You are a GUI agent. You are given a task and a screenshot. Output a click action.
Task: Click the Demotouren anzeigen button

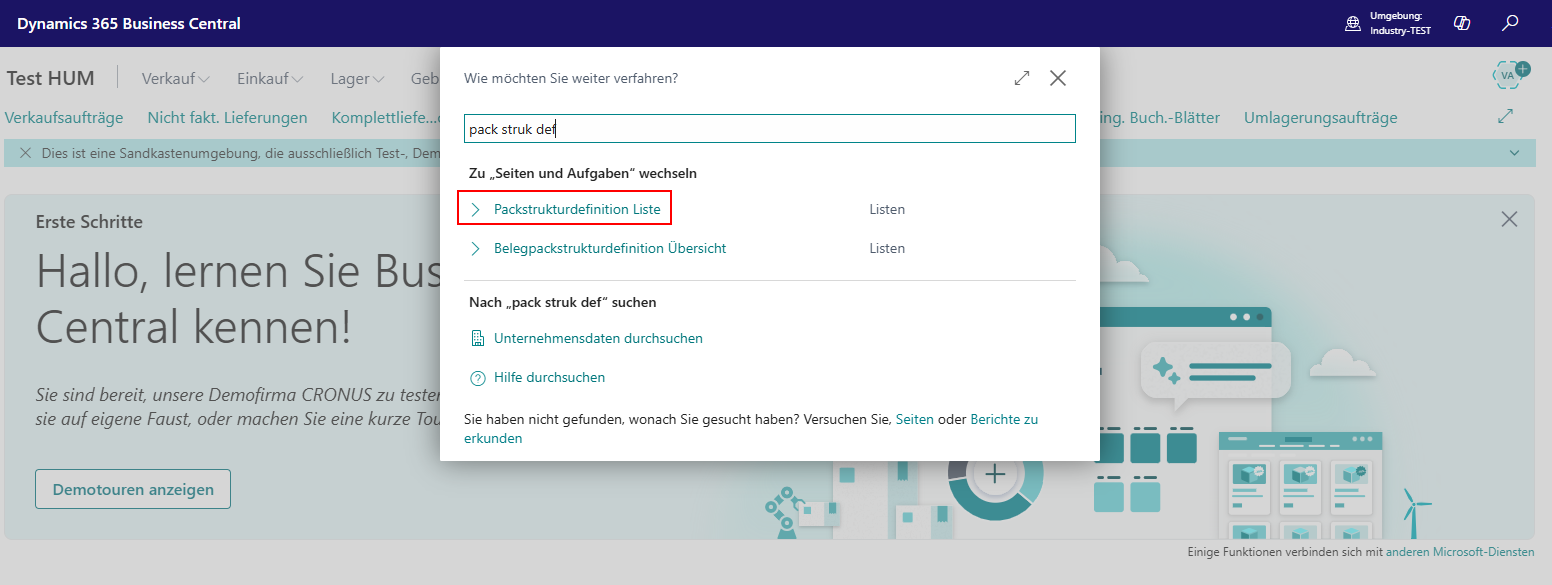click(133, 489)
